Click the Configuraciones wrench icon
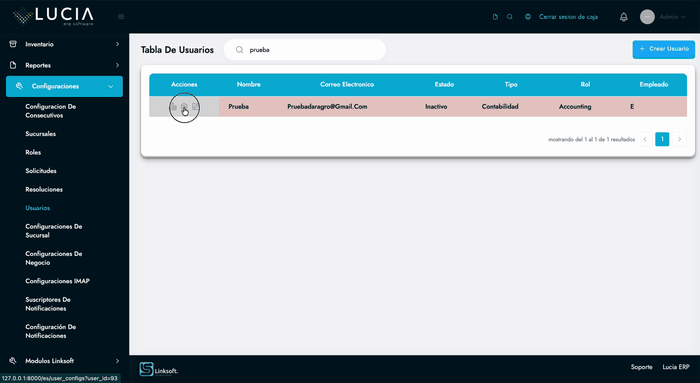The height and width of the screenshot is (383, 700). tap(19, 86)
